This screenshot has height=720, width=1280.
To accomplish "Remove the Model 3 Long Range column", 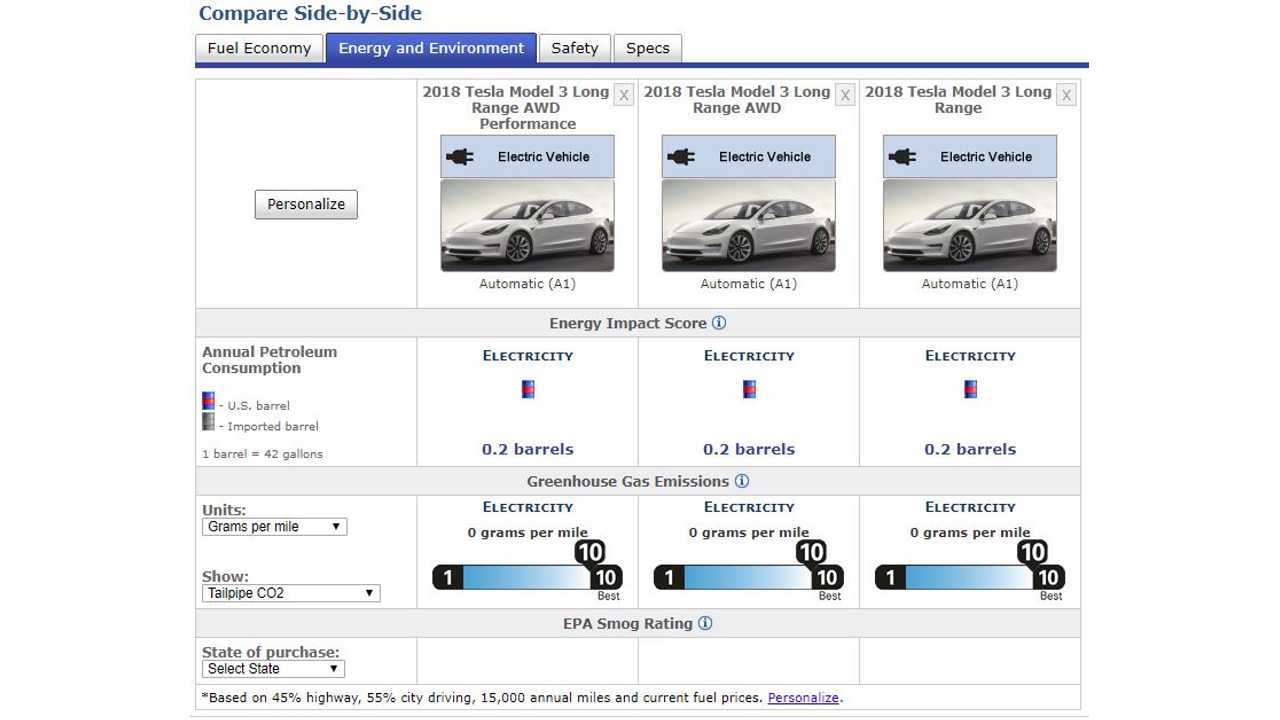I will [x=1066, y=95].
